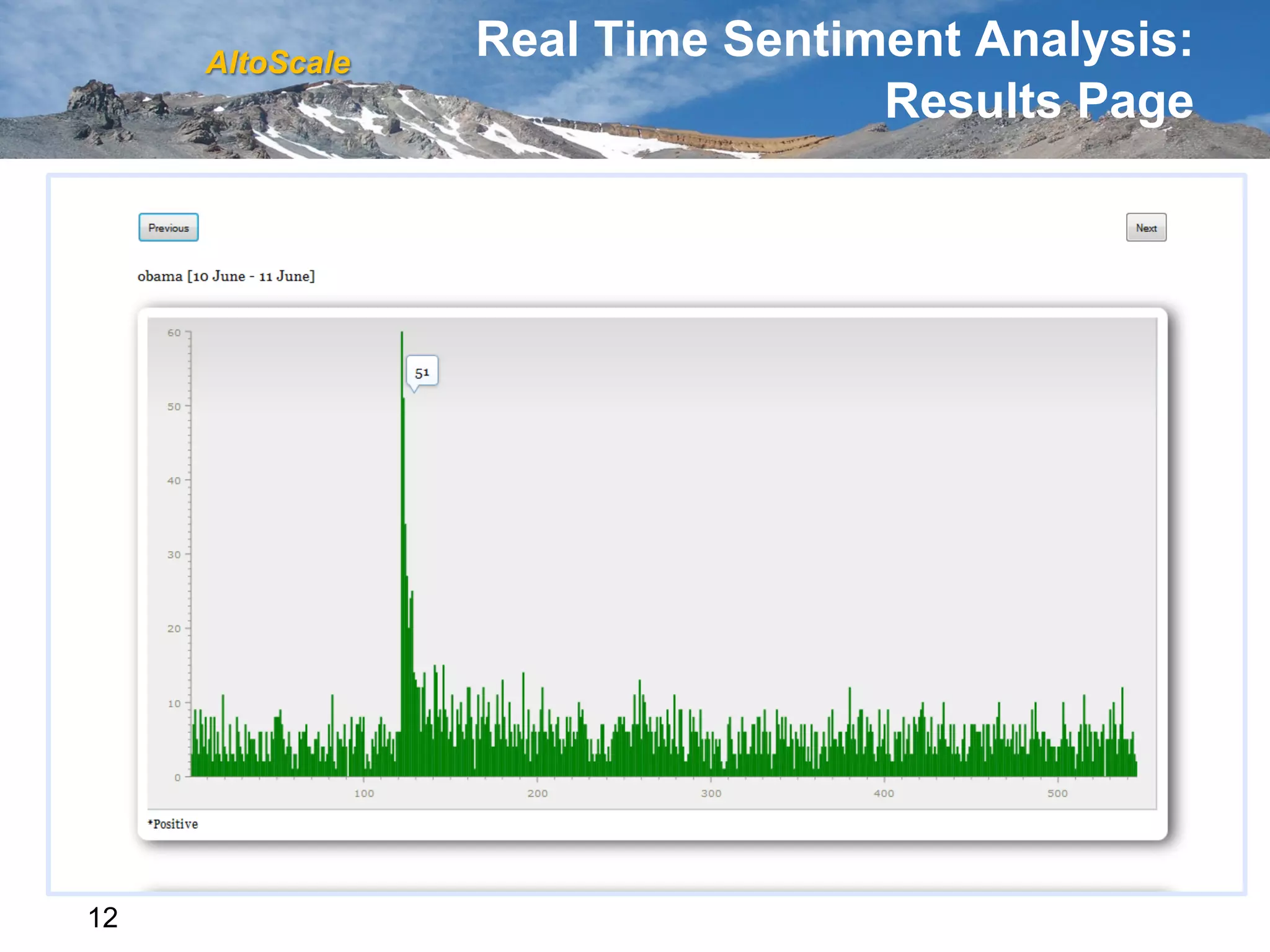Click the y-axis label 20
This screenshot has width=1270, height=952.
174,628
